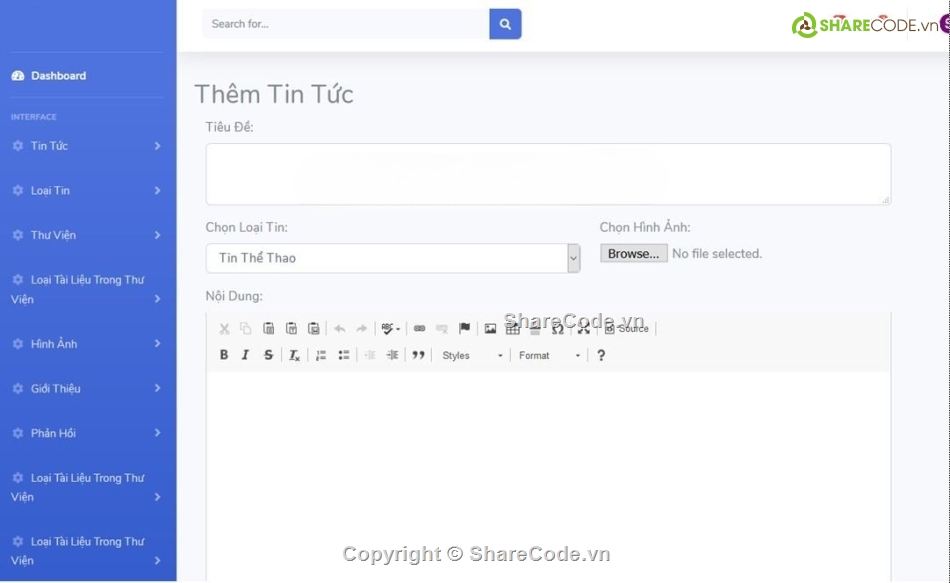
Task: Click the Cut scissors icon in editor
Action: pyautogui.click(x=224, y=328)
